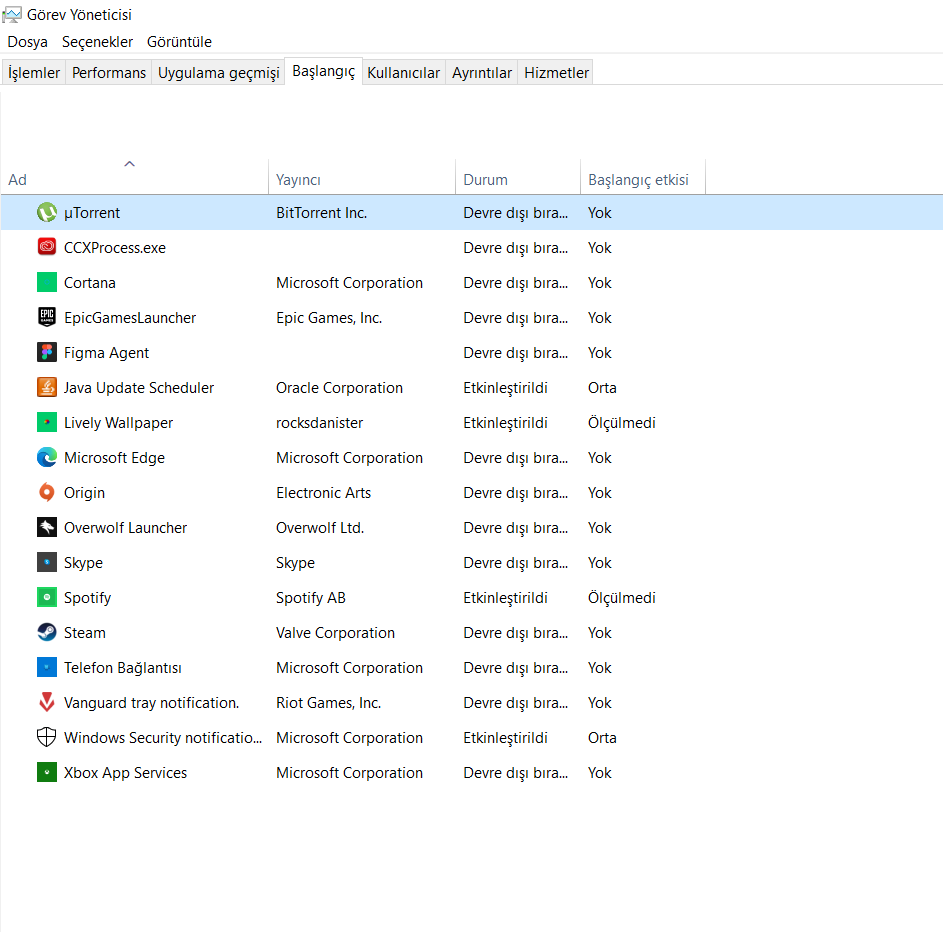Screen dimensions: 943x932
Task: Click Epic Games, Inc. publisher cell
Action: coord(329,317)
